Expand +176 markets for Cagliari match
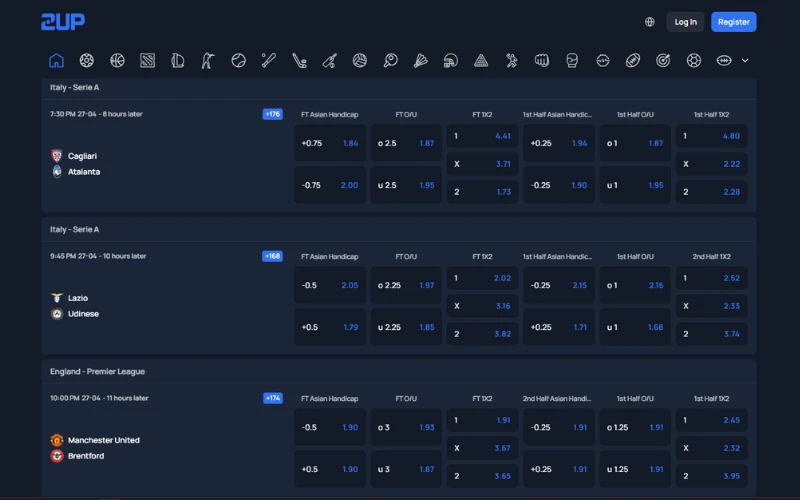The width and height of the screenshot is (800, 500). 272,114
